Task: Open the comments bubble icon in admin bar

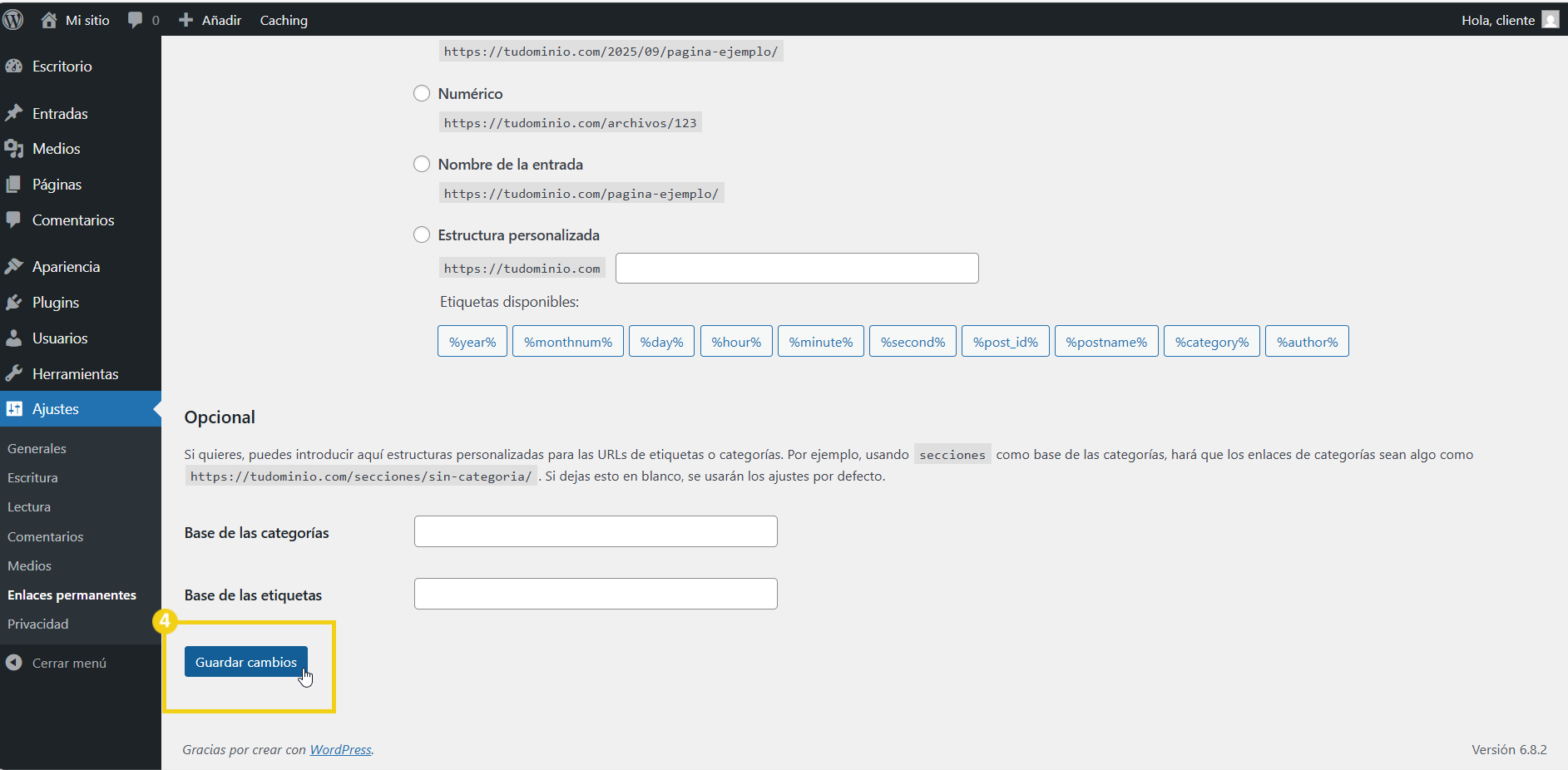Action: pyautogui.click(x=136, y=20)
